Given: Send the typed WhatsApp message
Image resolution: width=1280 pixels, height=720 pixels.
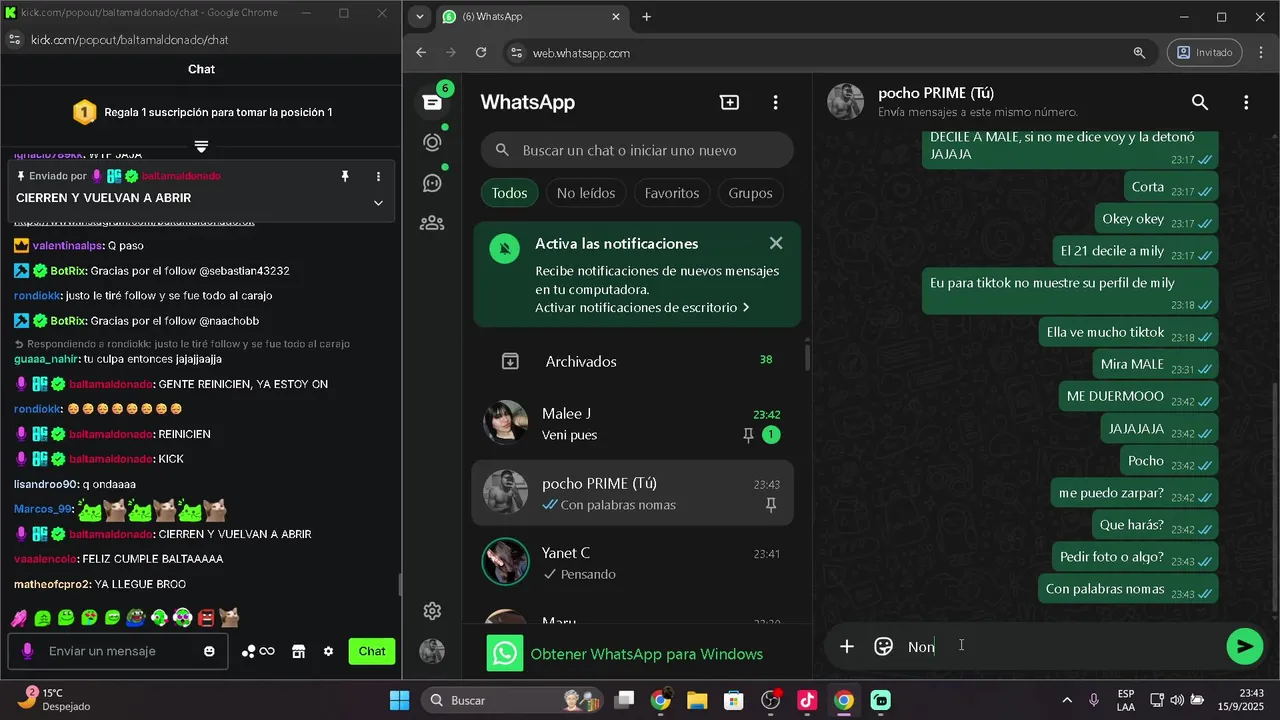Looking at the screenshot, I should (1244, 646).
